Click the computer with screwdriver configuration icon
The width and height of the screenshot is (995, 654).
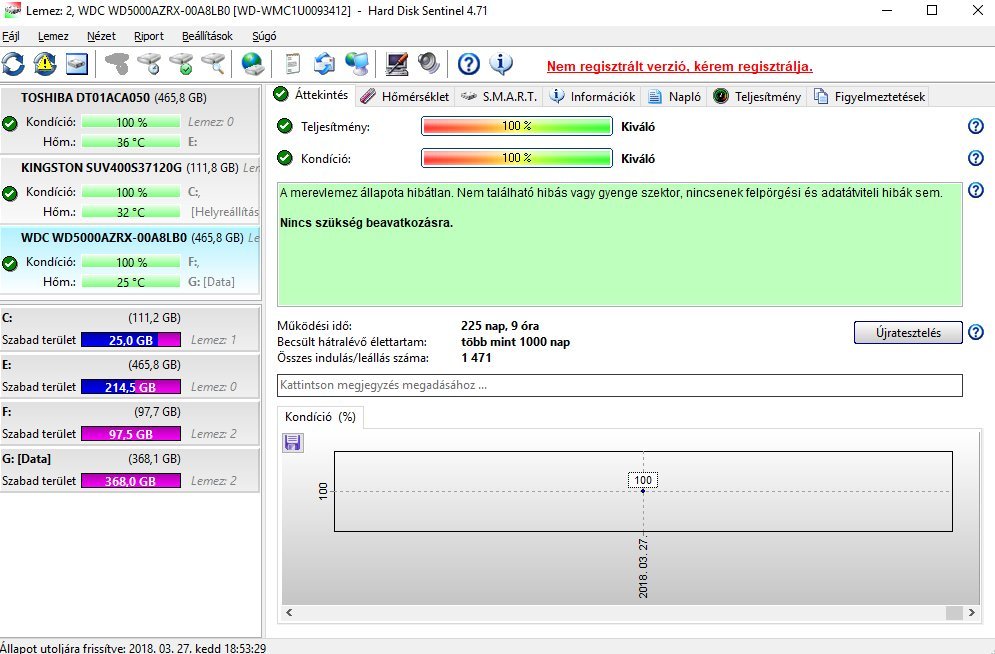[x=397, y=63]
